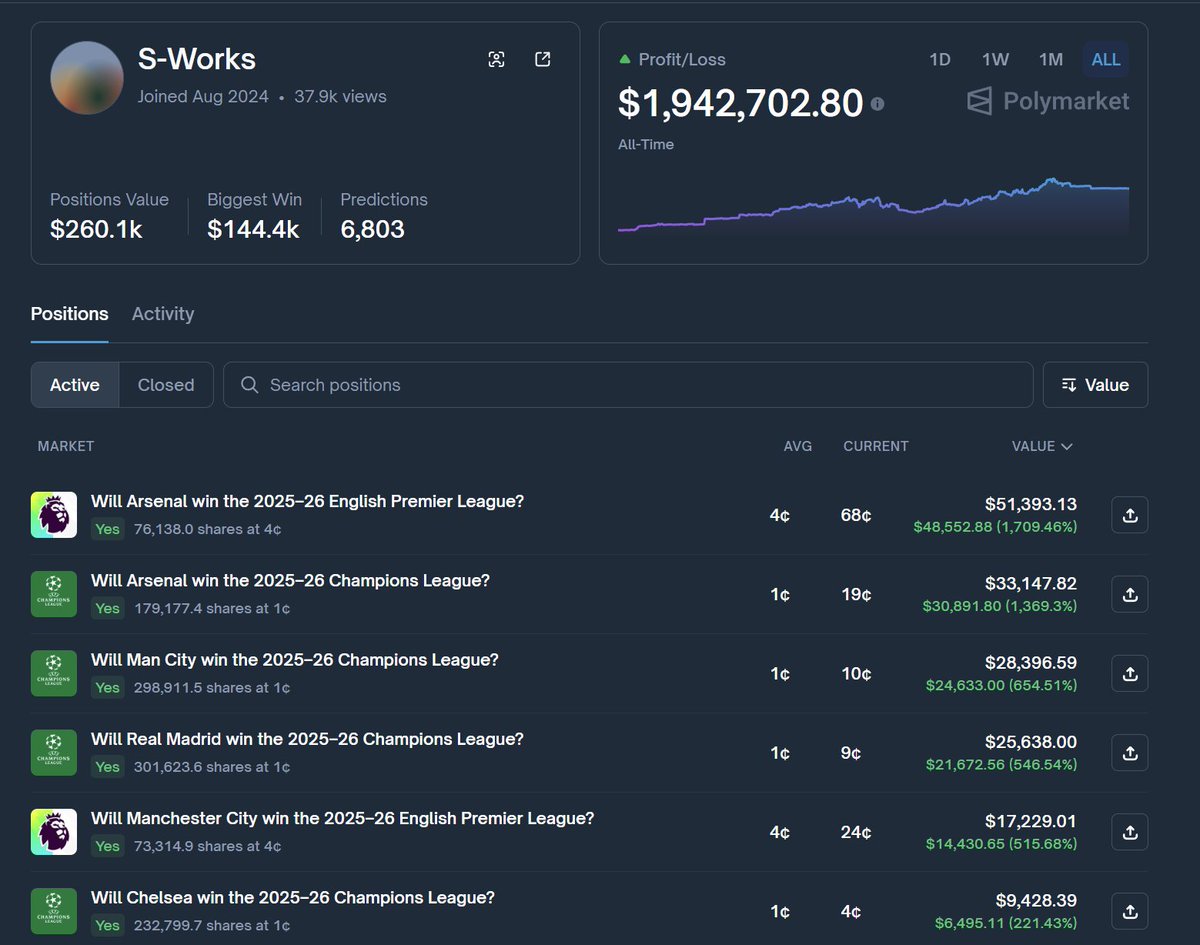Open the profile QR scan icon
This screenshot has height=945, width=1200.
click(496, 59)
